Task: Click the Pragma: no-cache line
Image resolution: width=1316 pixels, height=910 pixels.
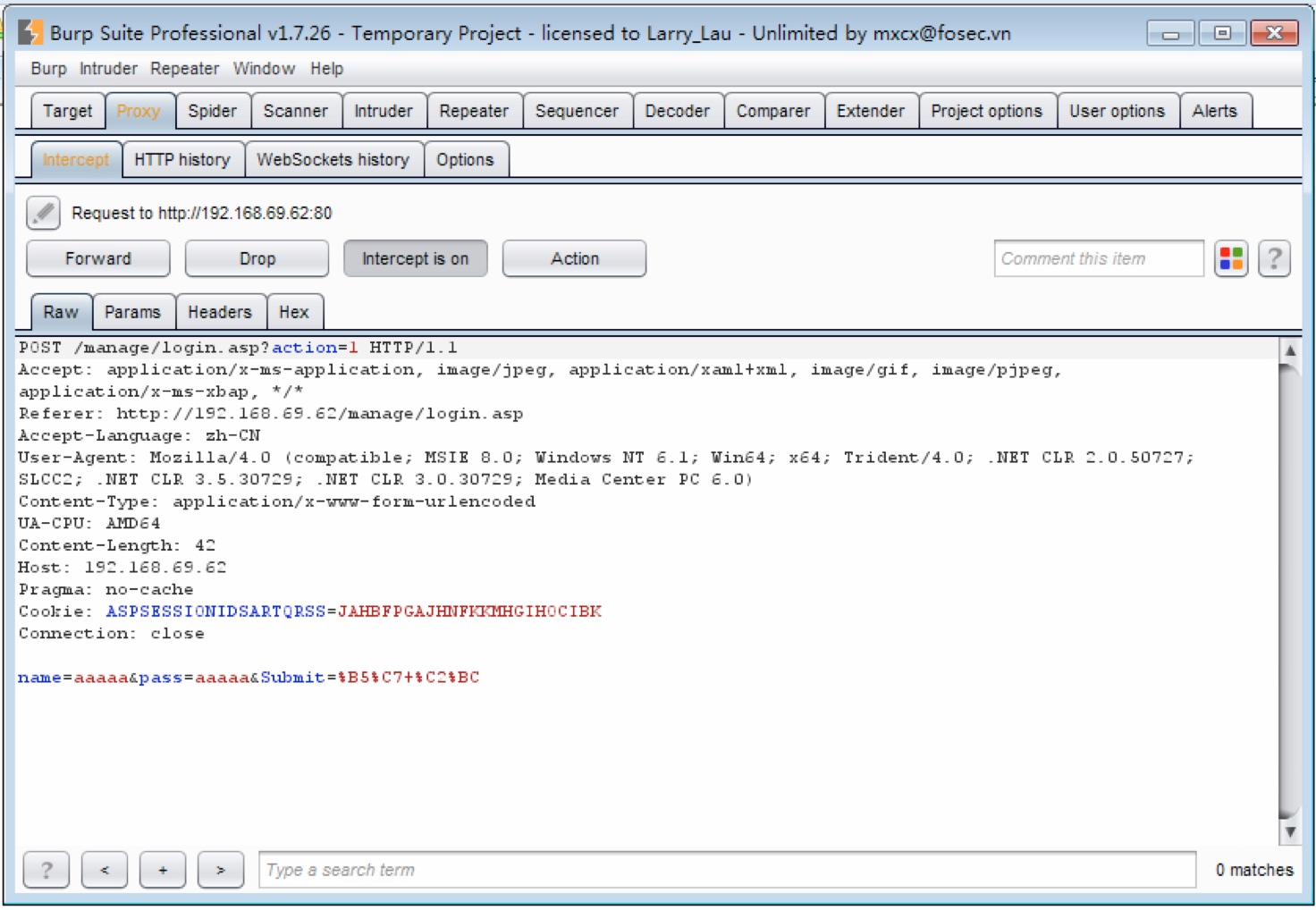Action: 105,590
